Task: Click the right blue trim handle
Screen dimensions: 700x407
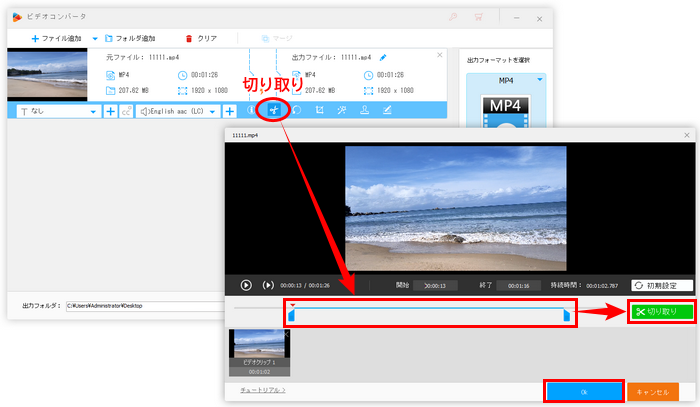Action: 567,316
